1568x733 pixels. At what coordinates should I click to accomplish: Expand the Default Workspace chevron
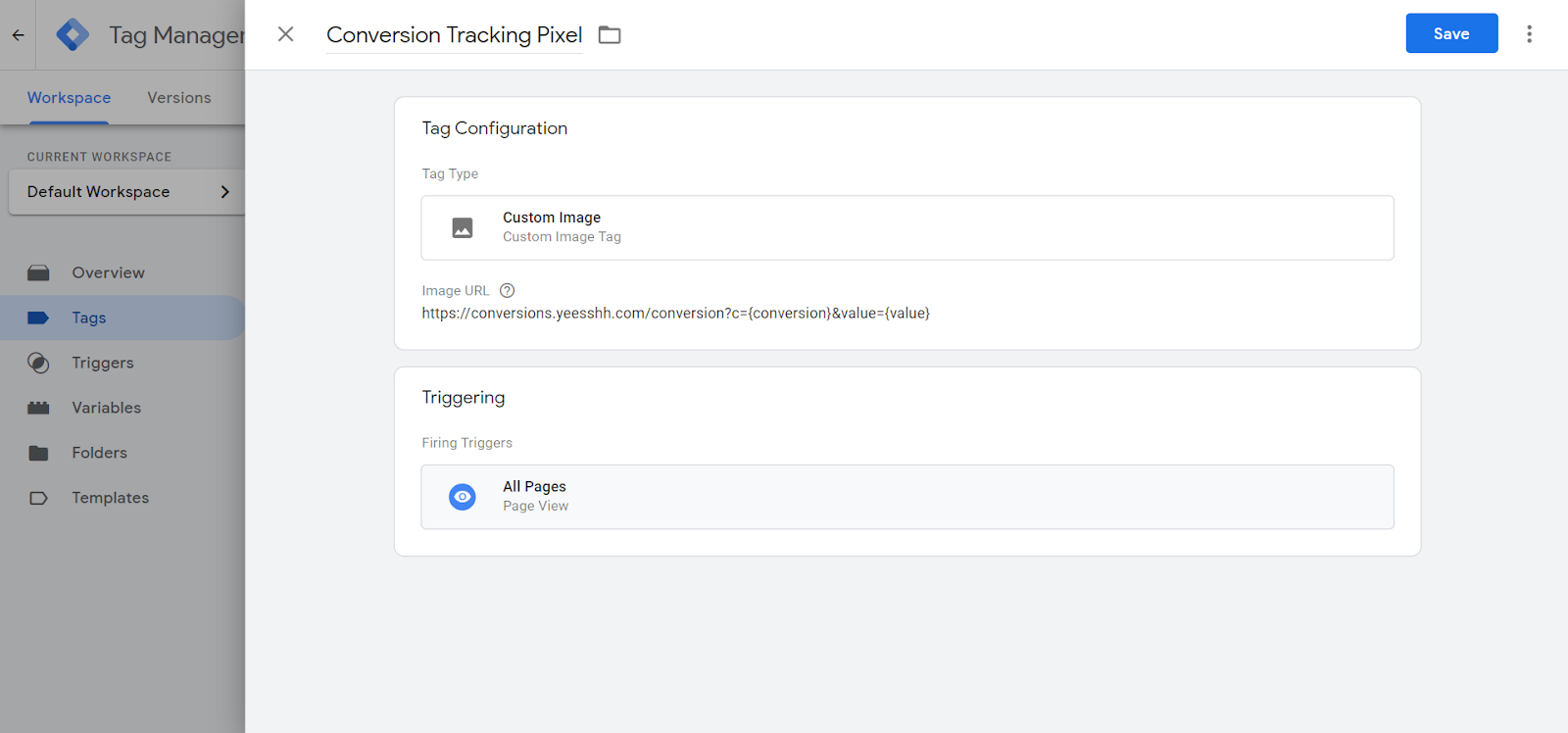coord(224,192)
